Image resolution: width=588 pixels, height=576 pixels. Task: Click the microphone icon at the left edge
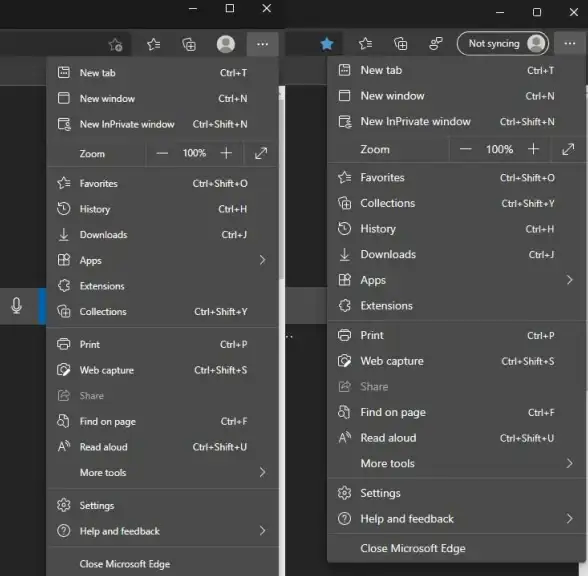pos(16,305)
